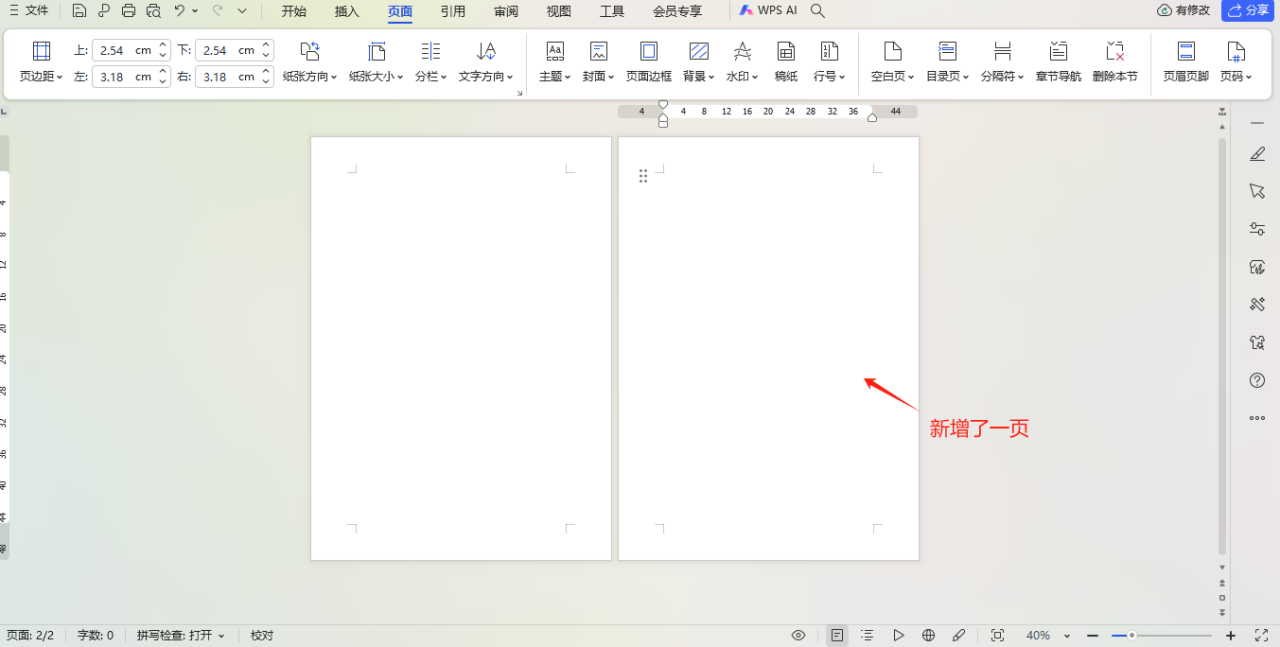Click the zoom in plus button
Screen dimensions: 1280x647
click(x=1230, y=635)
